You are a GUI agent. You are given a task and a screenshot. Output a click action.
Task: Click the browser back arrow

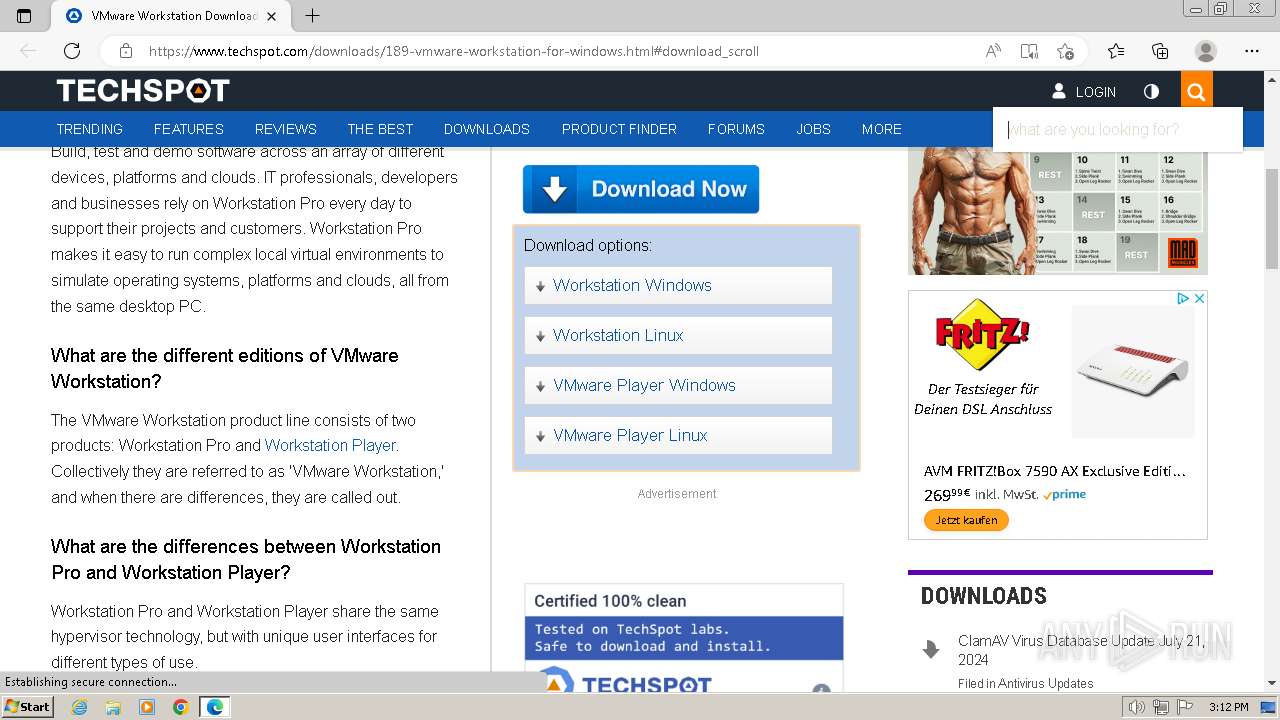[x=28, y=51]
